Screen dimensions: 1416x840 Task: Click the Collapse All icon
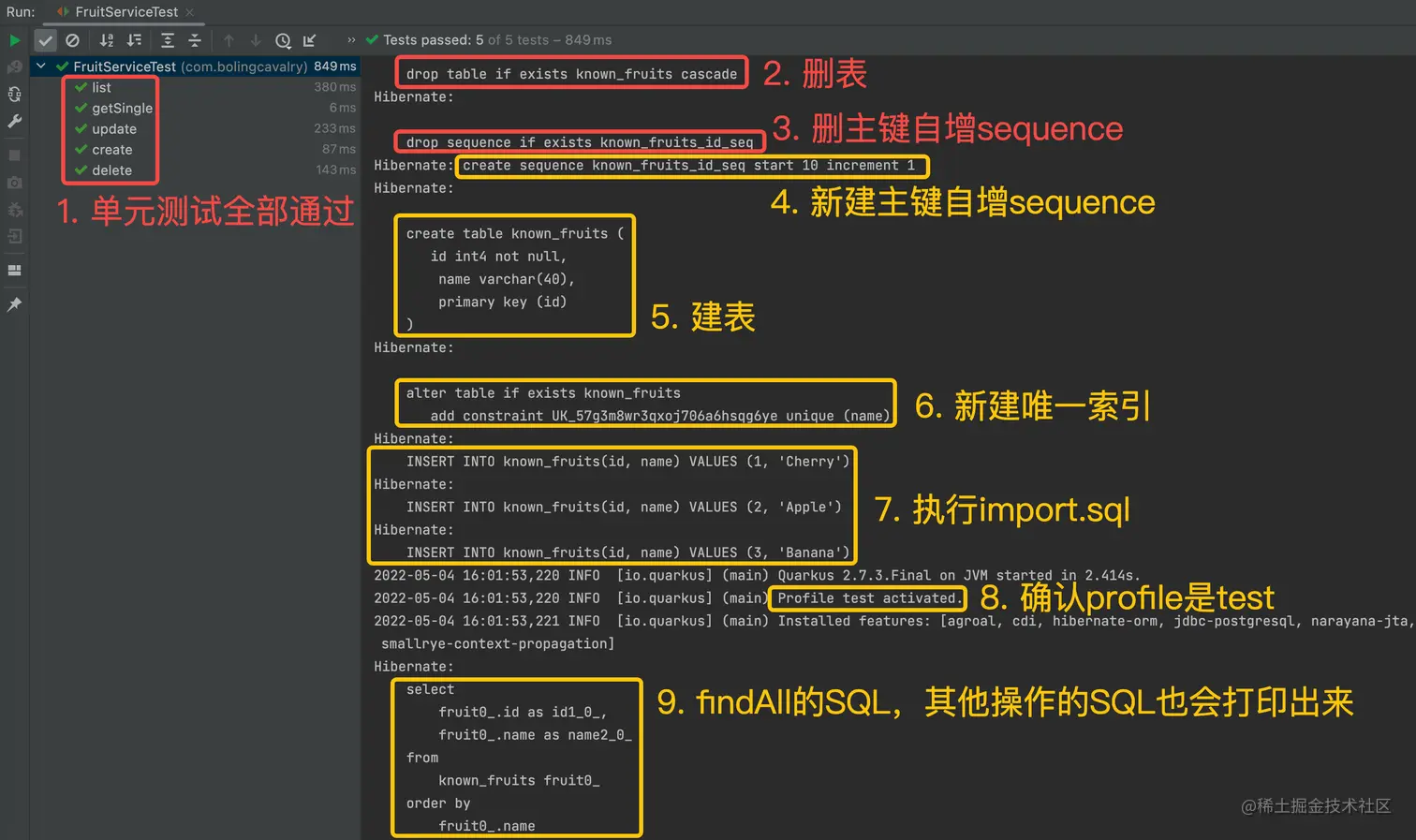point(195,40)
